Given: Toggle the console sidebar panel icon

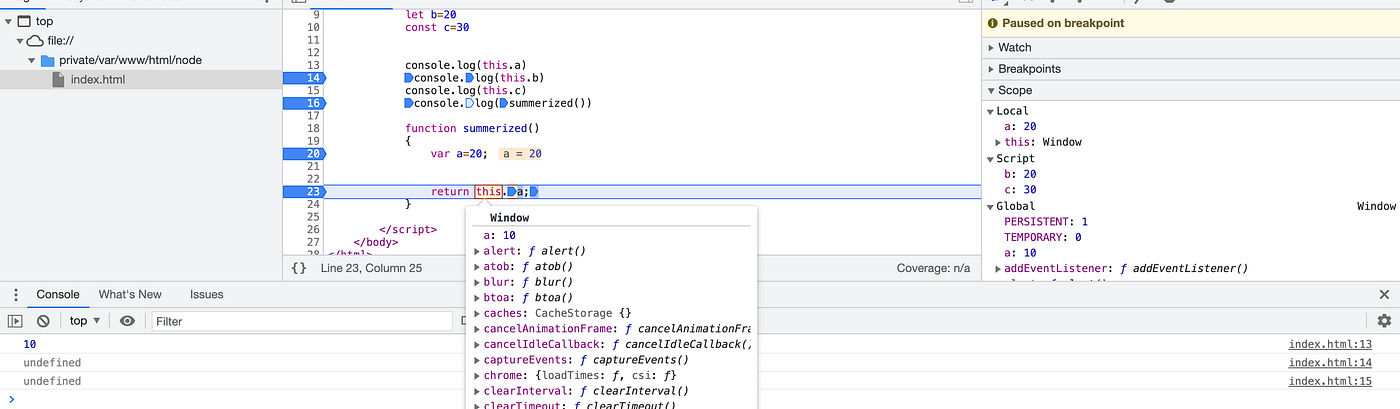Looking at the screenshot, I should (15, 321).
